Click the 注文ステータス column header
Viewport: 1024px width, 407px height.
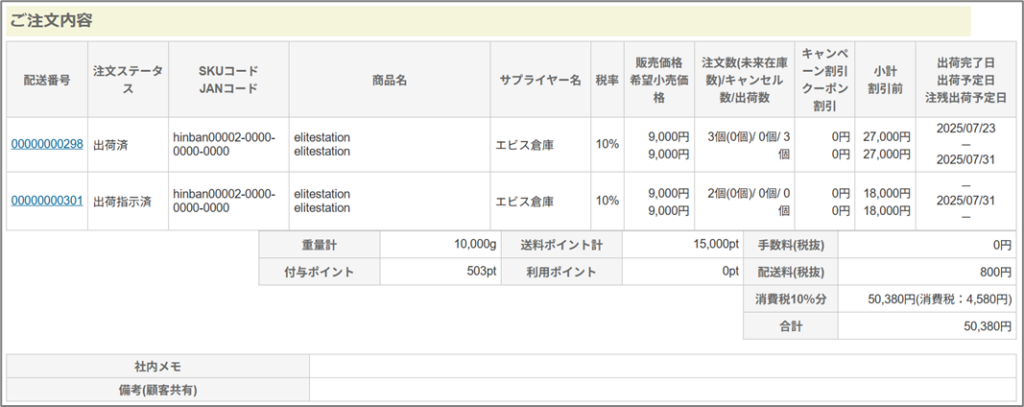pos(127,80)
